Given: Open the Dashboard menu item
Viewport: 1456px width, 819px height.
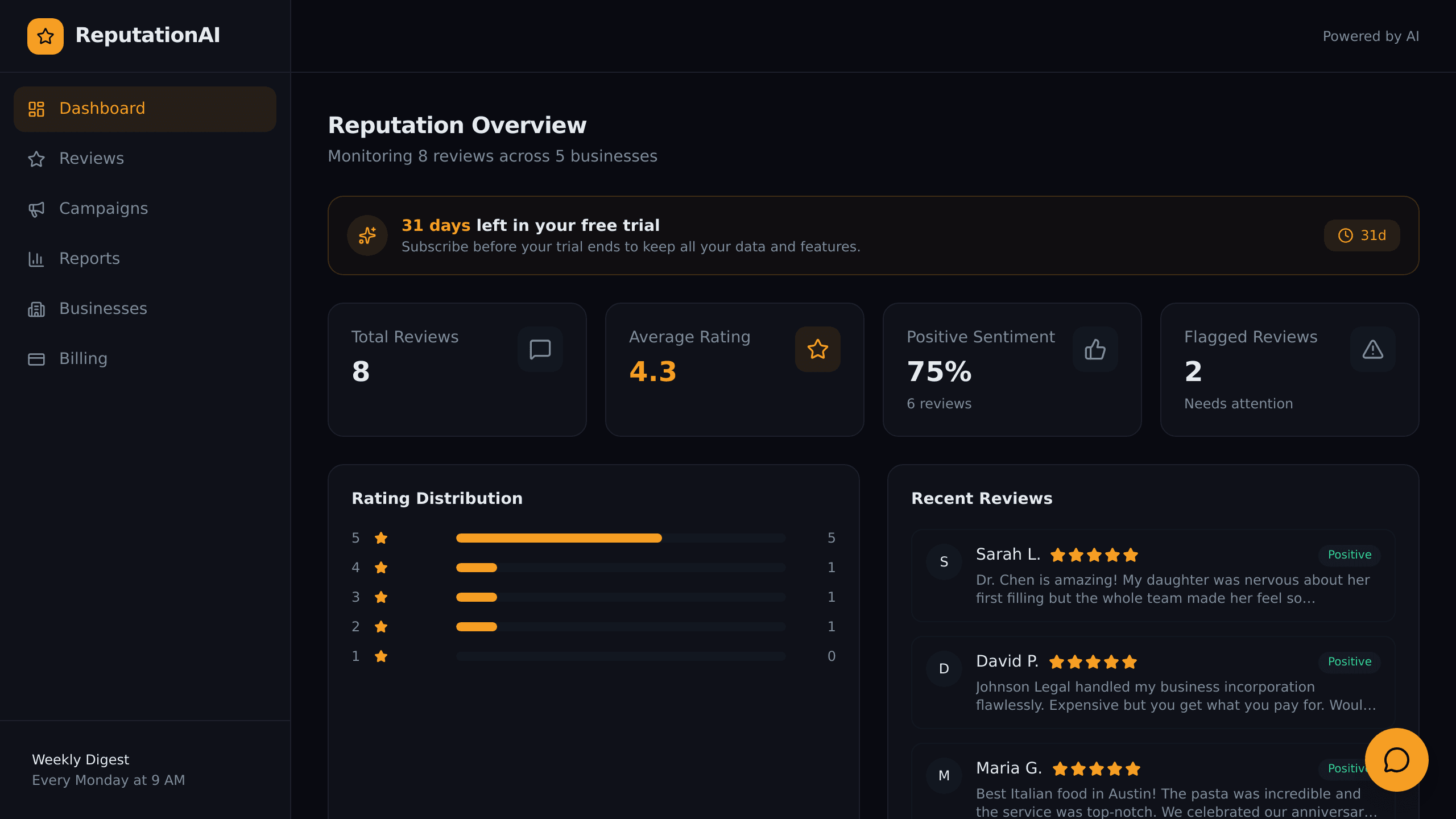Looking at the screenshot, I should tap(145, 109).
